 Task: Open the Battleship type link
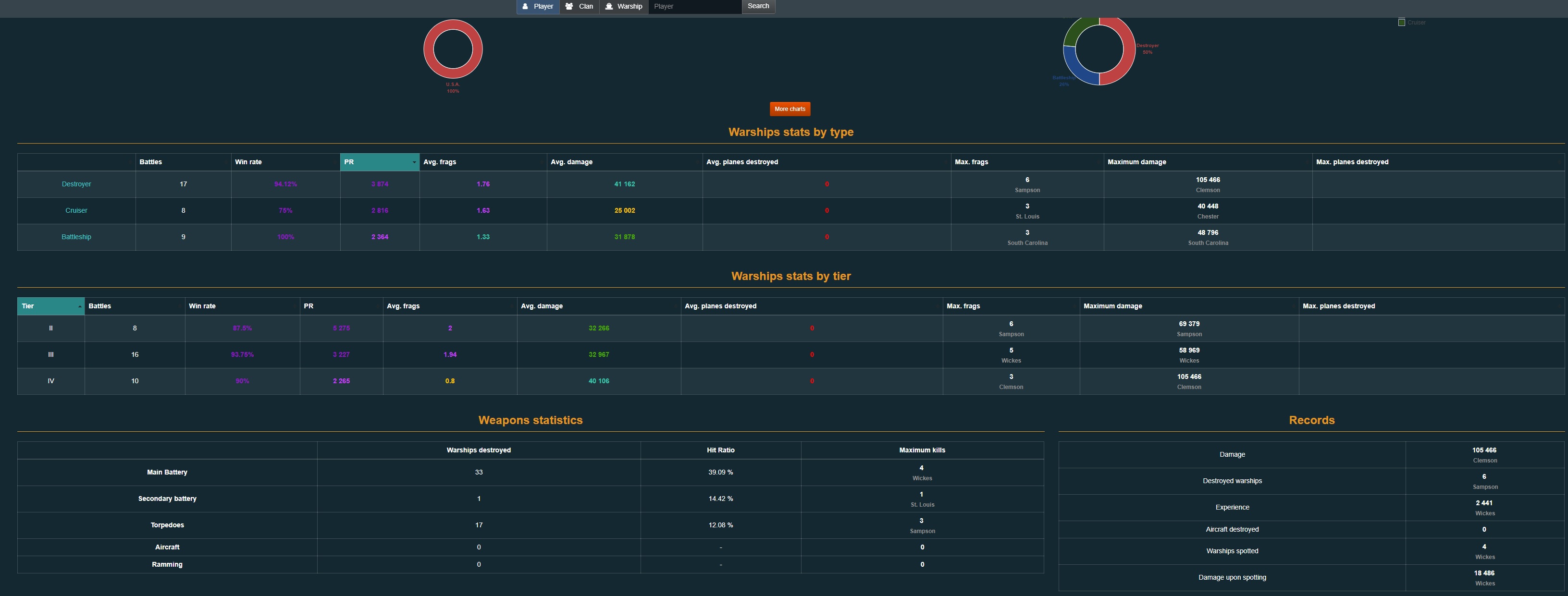click(76, 237)
